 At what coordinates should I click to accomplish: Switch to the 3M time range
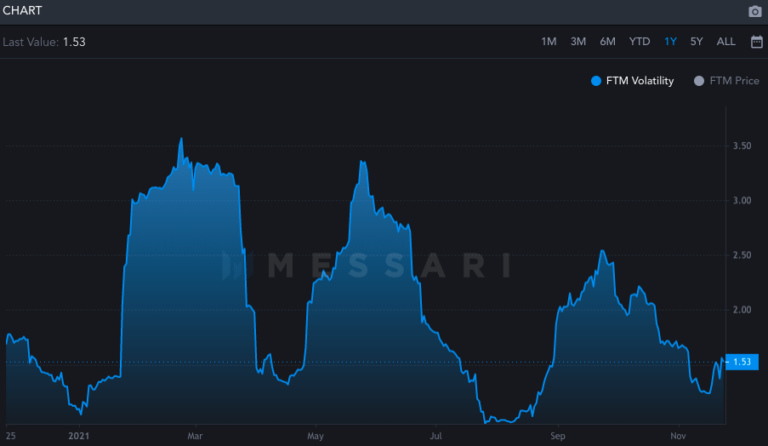pos(578,41)
